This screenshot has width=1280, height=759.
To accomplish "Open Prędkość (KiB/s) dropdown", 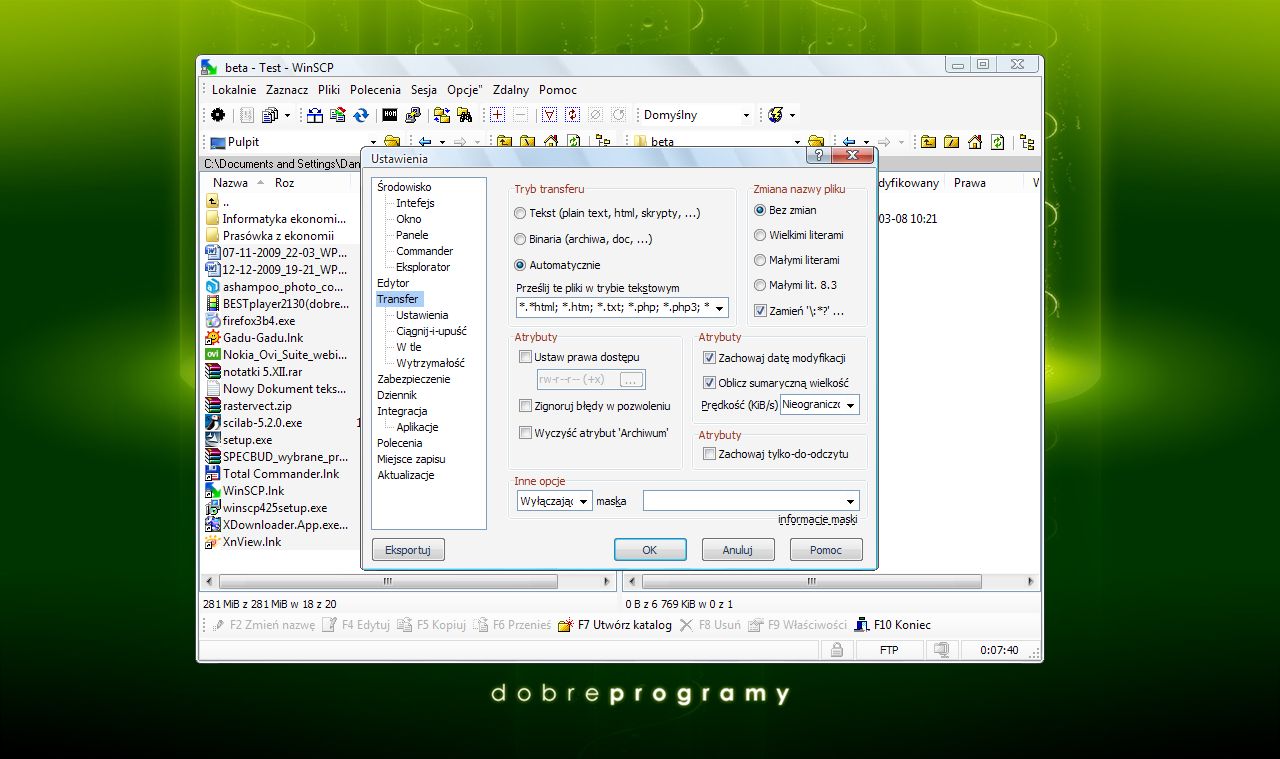I will click(850, 405).
